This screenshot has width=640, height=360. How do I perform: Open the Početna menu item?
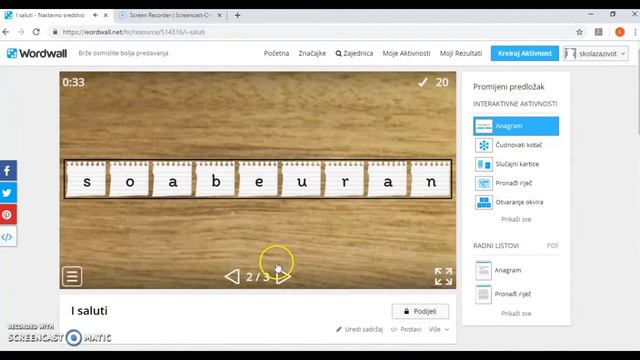pyautogui.click(x=276, y=53)
